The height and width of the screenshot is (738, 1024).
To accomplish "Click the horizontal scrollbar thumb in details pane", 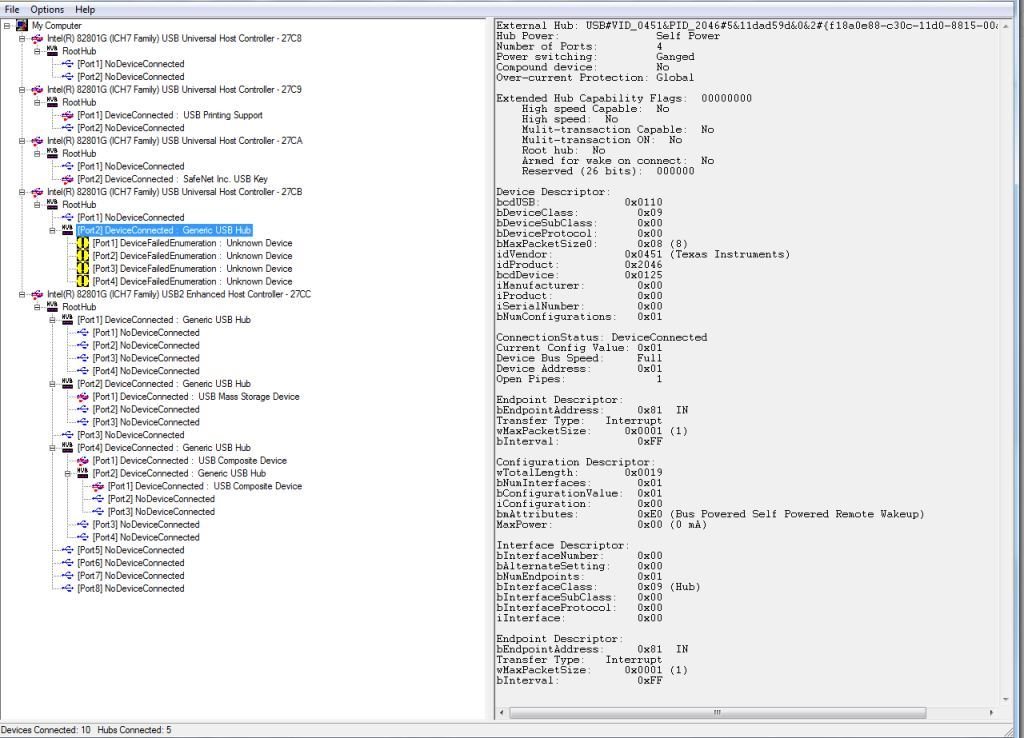I will pos(717,713).
